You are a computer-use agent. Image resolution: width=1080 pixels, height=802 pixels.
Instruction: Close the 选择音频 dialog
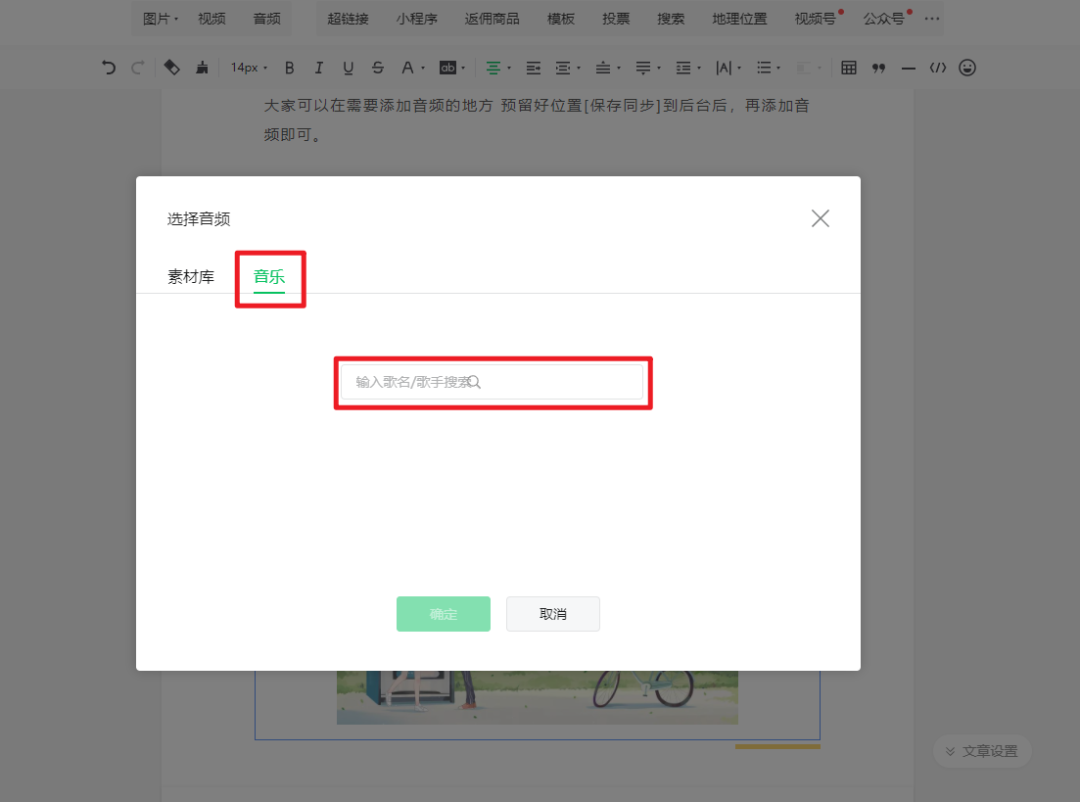(x=820, y=218)
